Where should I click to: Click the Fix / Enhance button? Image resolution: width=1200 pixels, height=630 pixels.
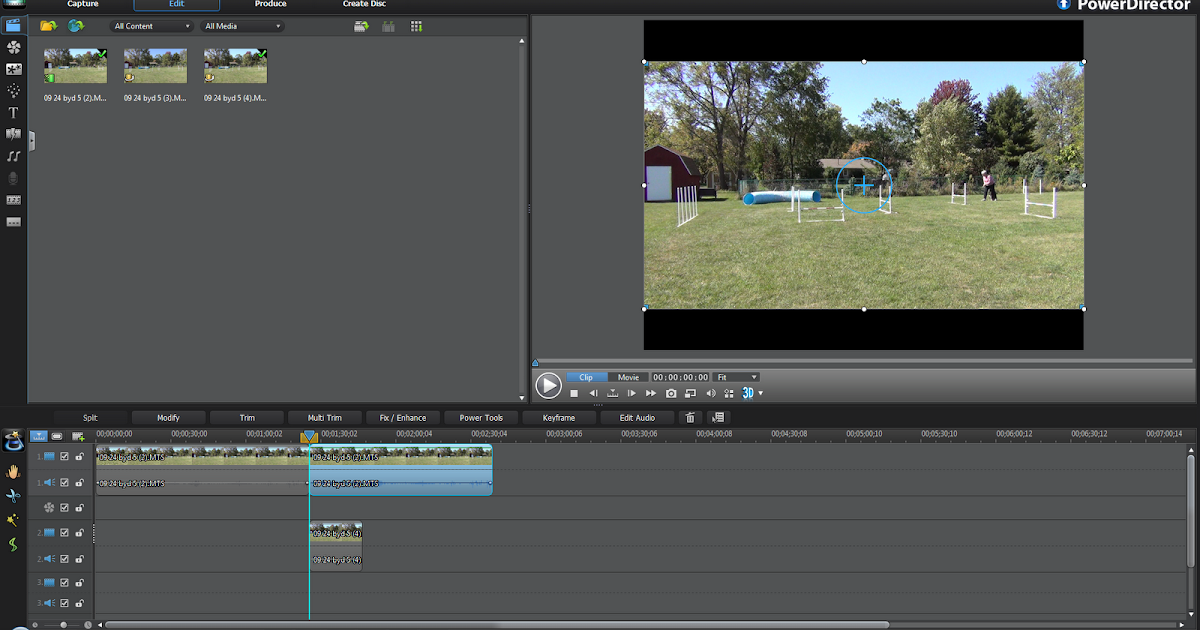[403, 417]
